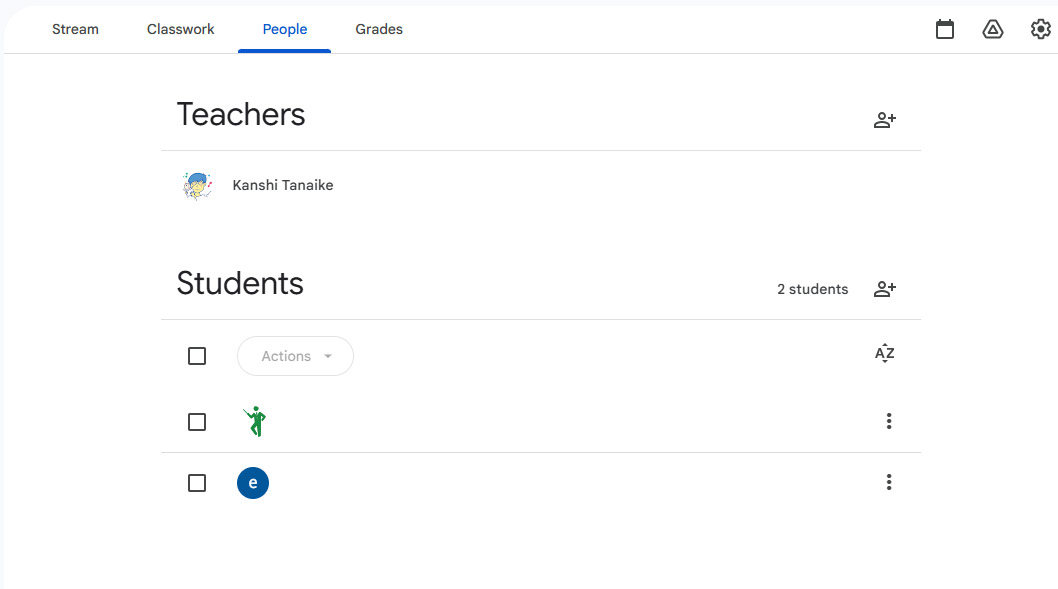Open class settings gear icon
Viewport: 1058px width, 589px height.
1040,29
